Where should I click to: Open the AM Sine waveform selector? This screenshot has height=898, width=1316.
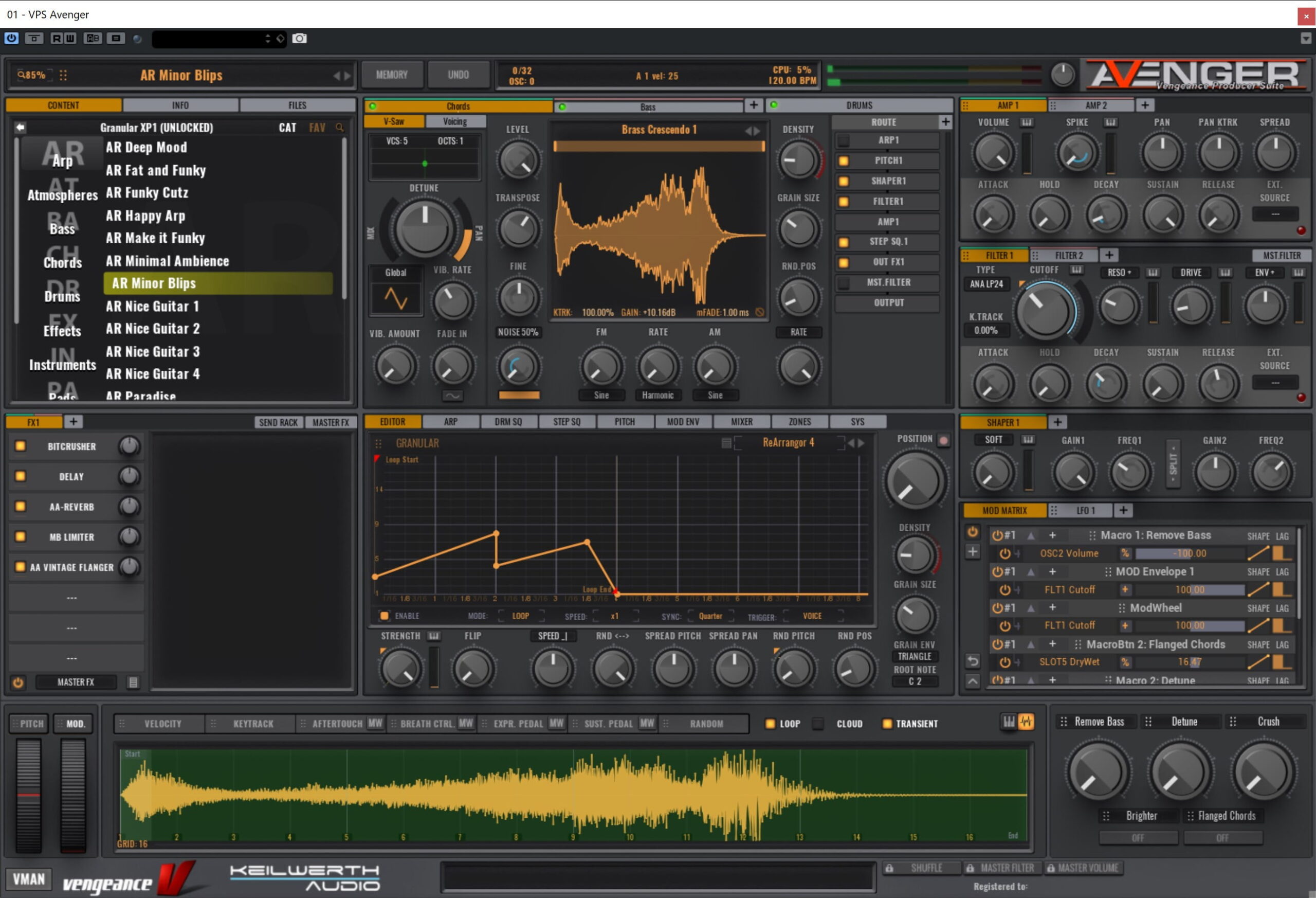click(715, 396)
